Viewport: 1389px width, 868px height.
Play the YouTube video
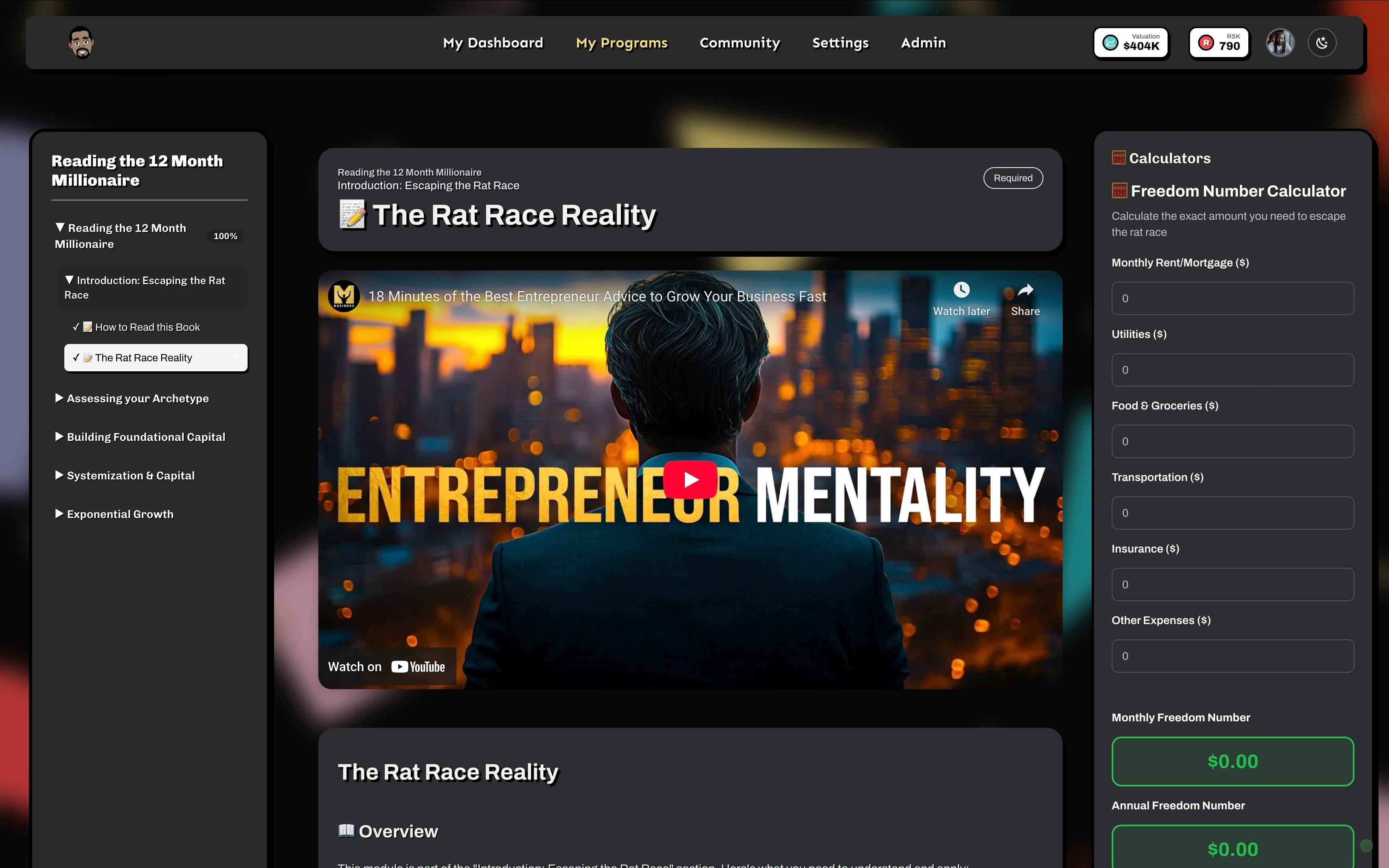[690, 479]
